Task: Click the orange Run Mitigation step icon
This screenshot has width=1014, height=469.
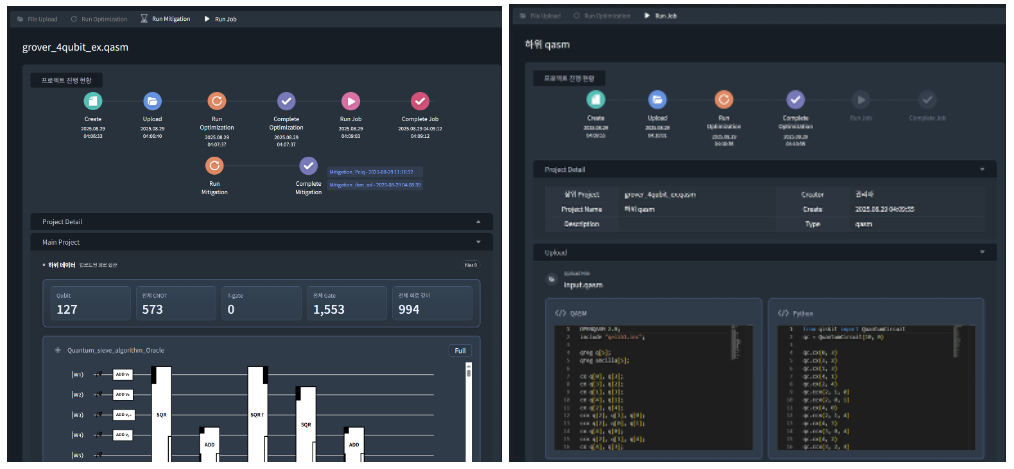Action: point(214,166)
